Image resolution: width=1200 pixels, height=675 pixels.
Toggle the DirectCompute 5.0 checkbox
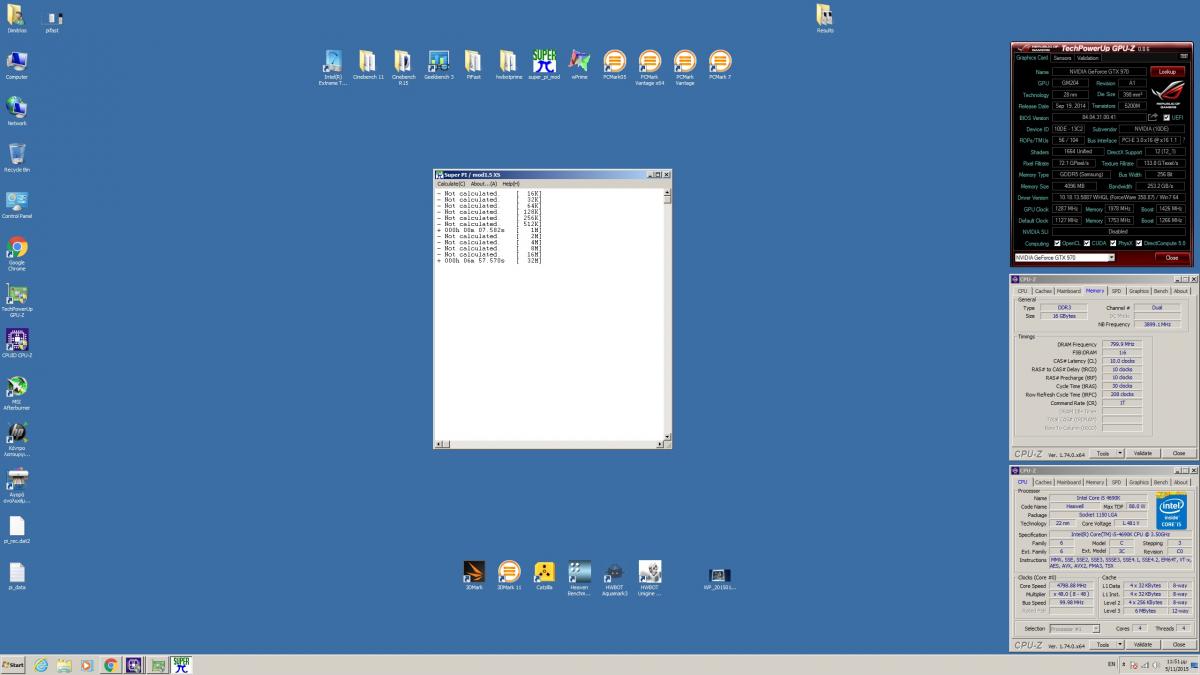click(x=1138, y=243)
